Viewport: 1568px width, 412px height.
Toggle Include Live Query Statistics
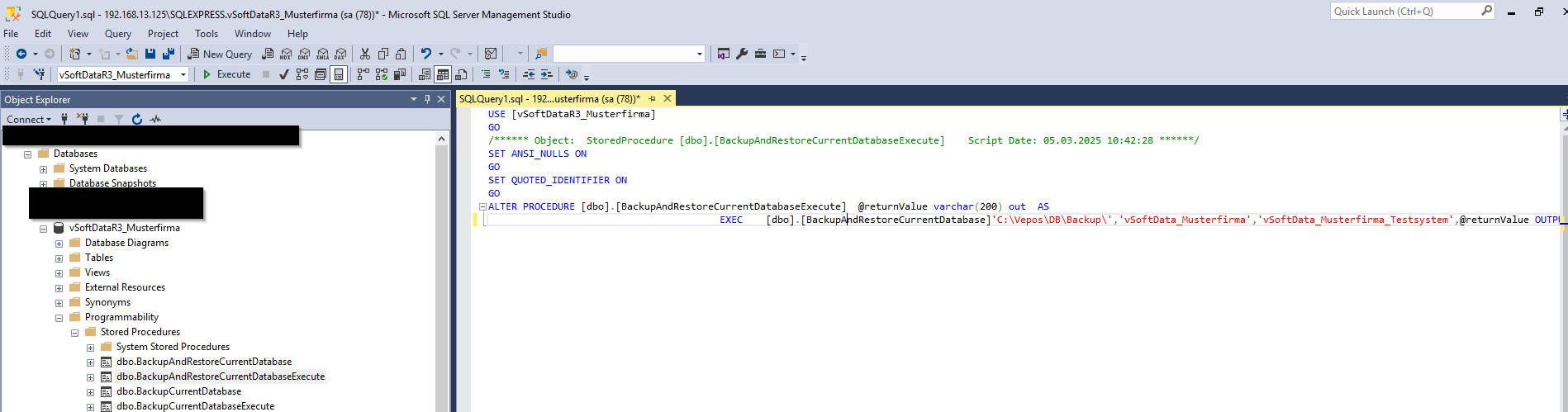tap(382, 74)
